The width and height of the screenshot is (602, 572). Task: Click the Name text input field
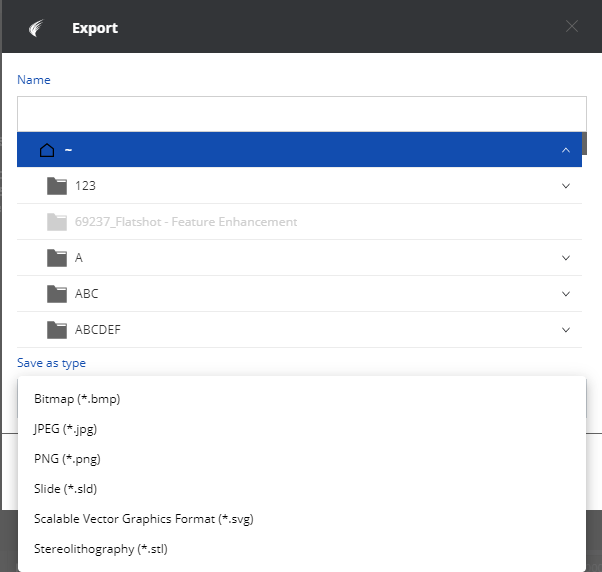click(x=300, y=112)
